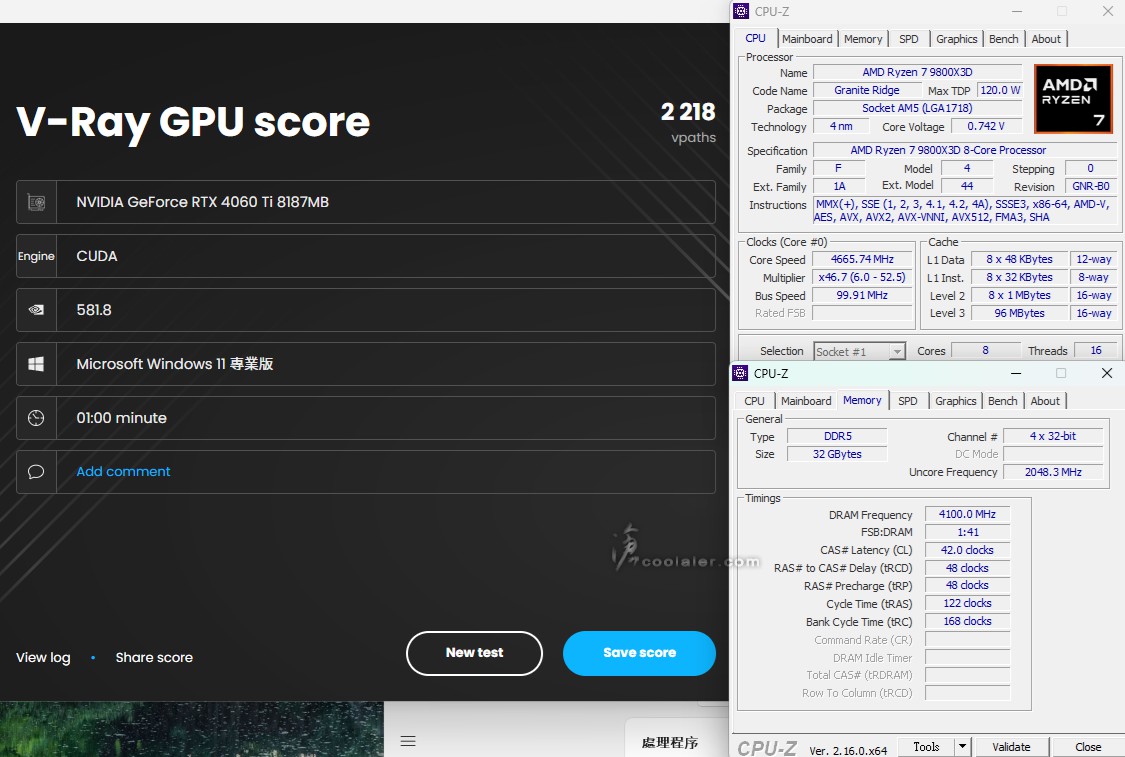Screen dimensions: 1125x757
Task: Click the DRAM Frequency value 4100.0 MHz
Action: tap(967, 514)
